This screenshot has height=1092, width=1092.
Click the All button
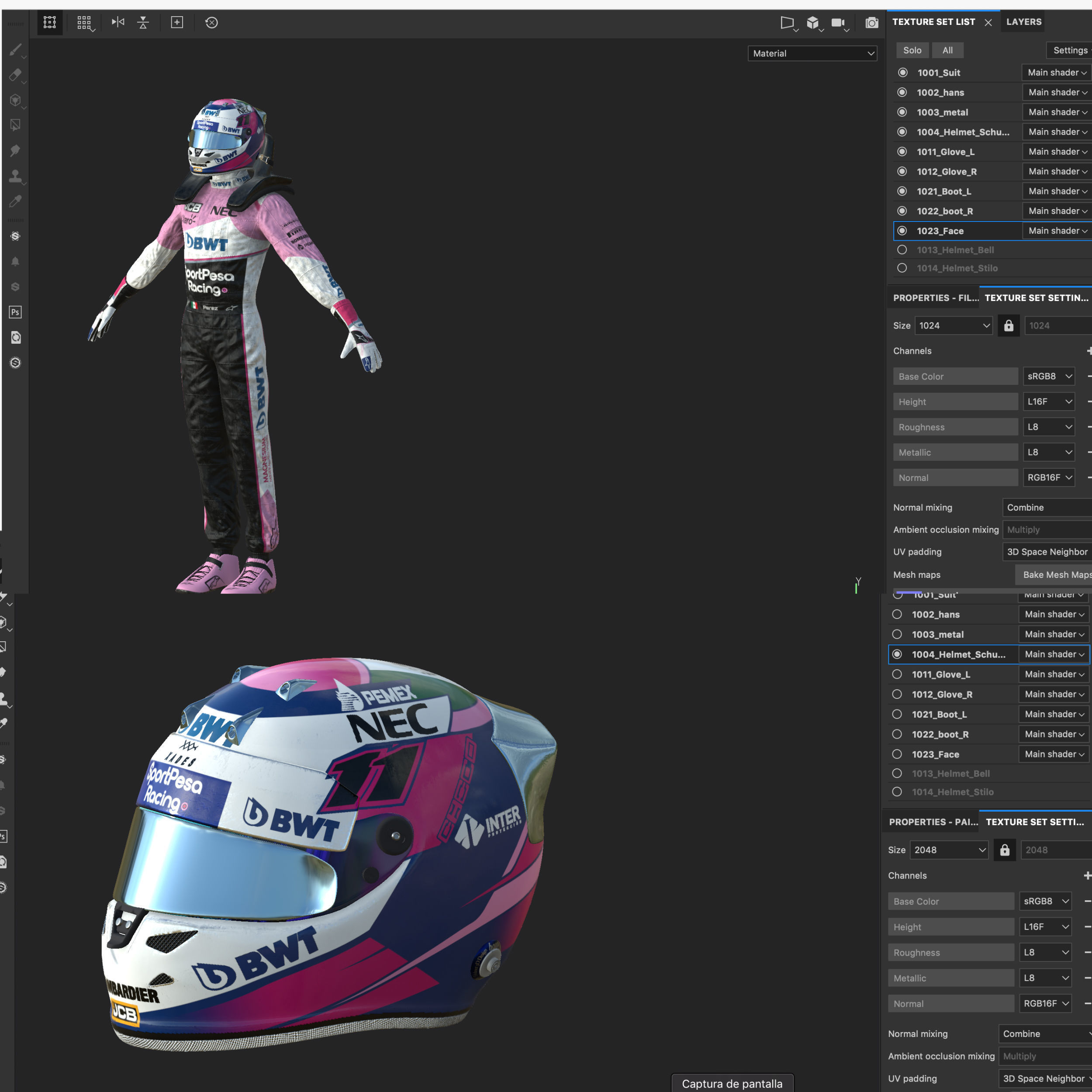click(947, 50)
